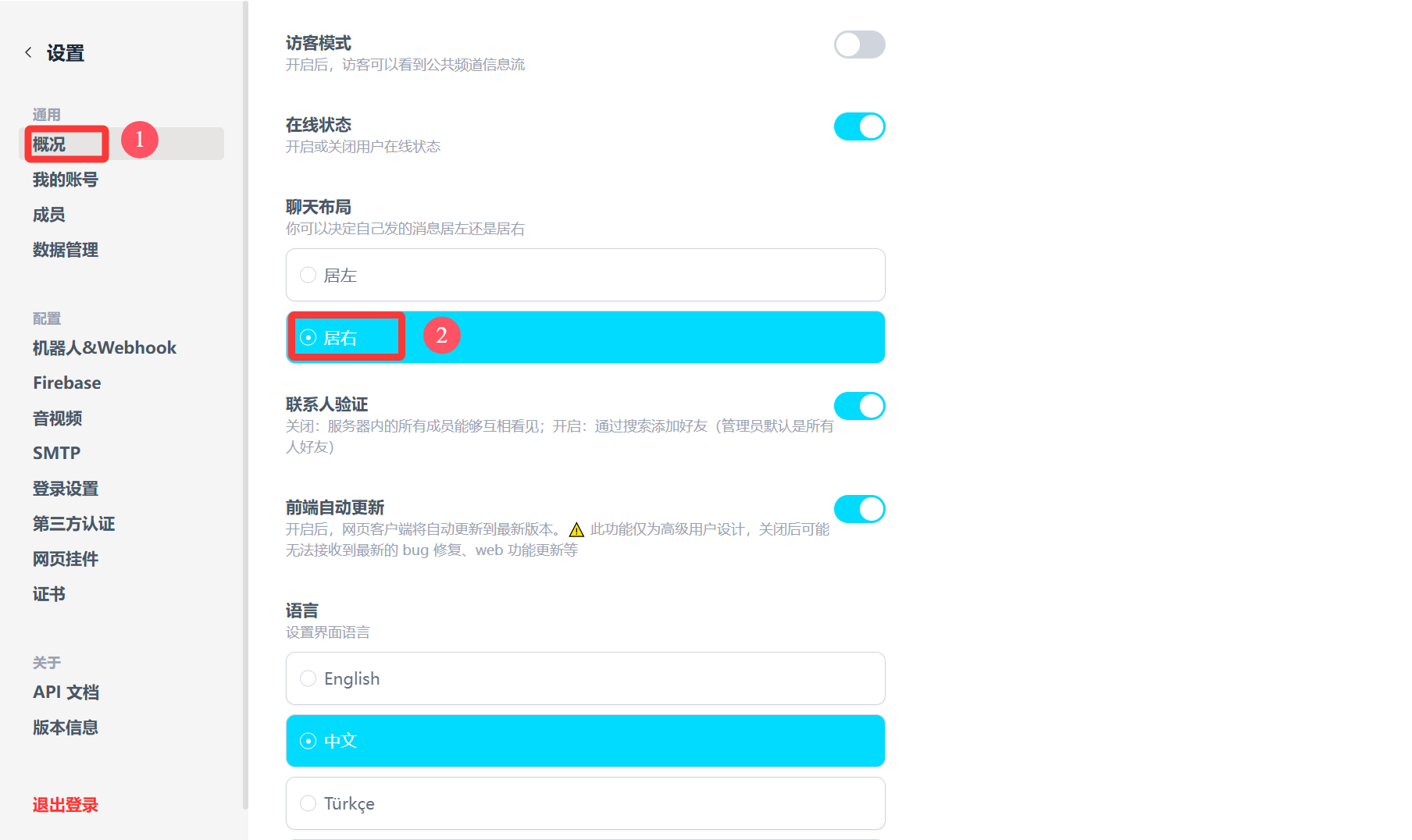
Task: Disable the 联系人验证 toggle
Action: point(859,406)
